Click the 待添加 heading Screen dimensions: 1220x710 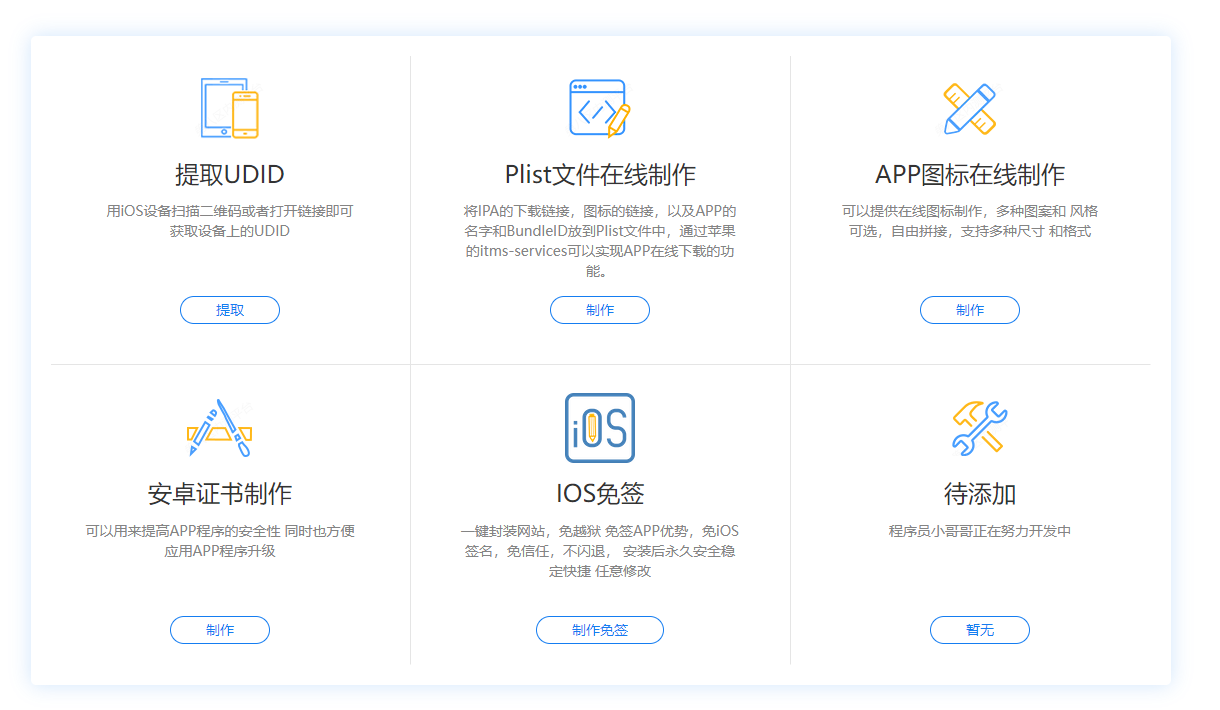980,494
